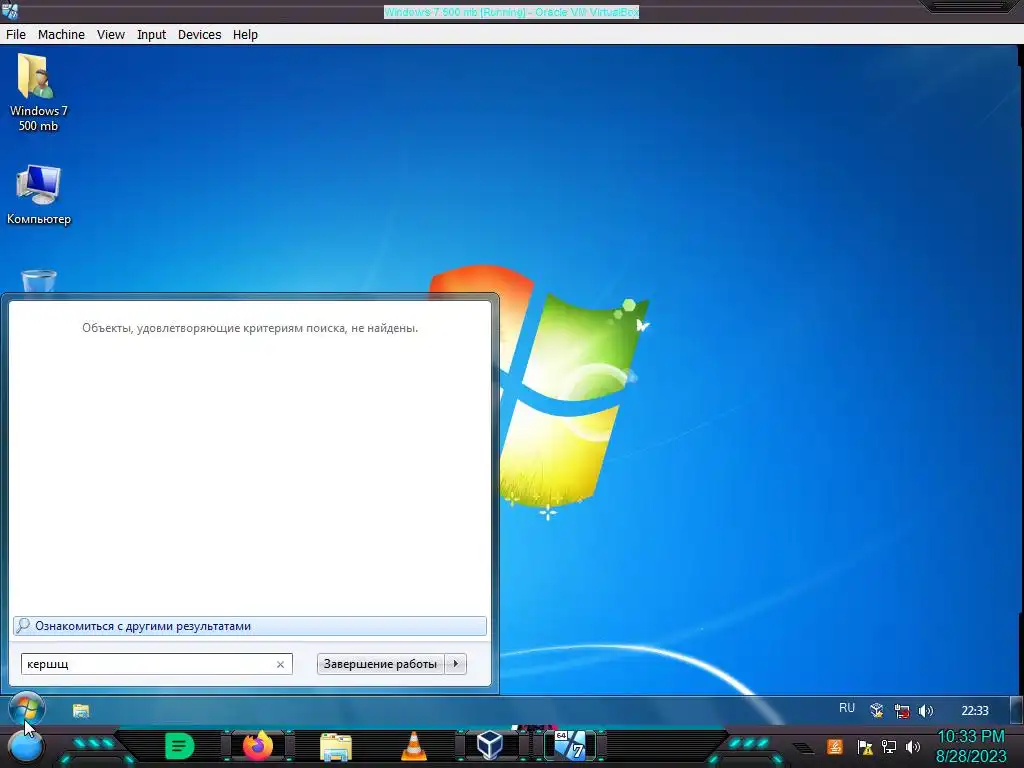Open the Input menu

[151, 35]
